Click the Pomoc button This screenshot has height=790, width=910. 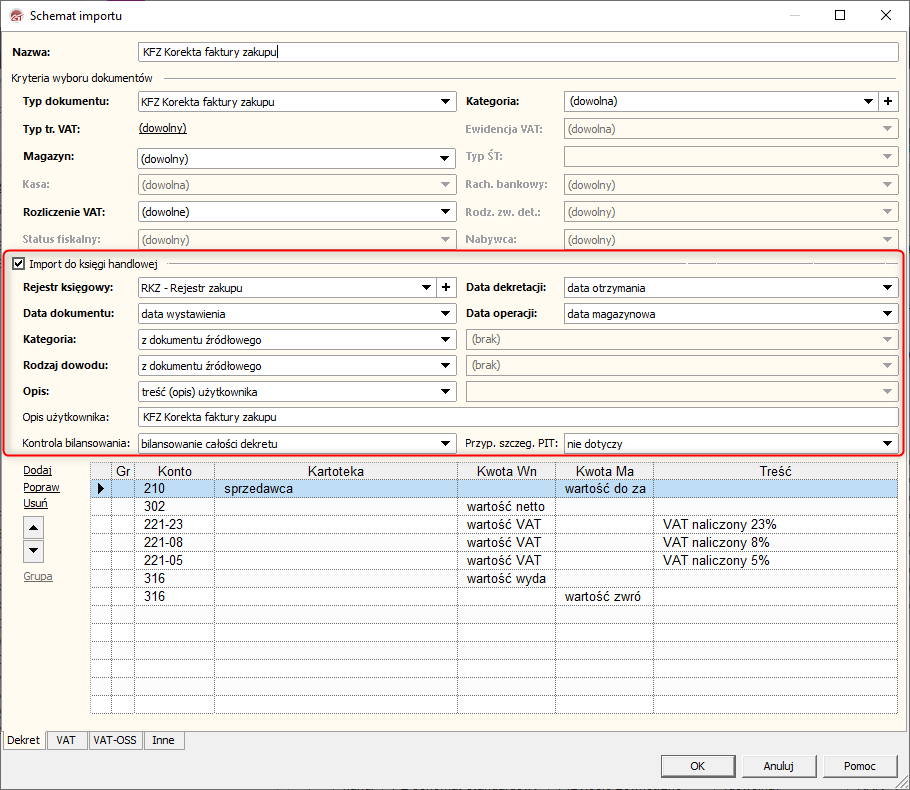[860, 766]
